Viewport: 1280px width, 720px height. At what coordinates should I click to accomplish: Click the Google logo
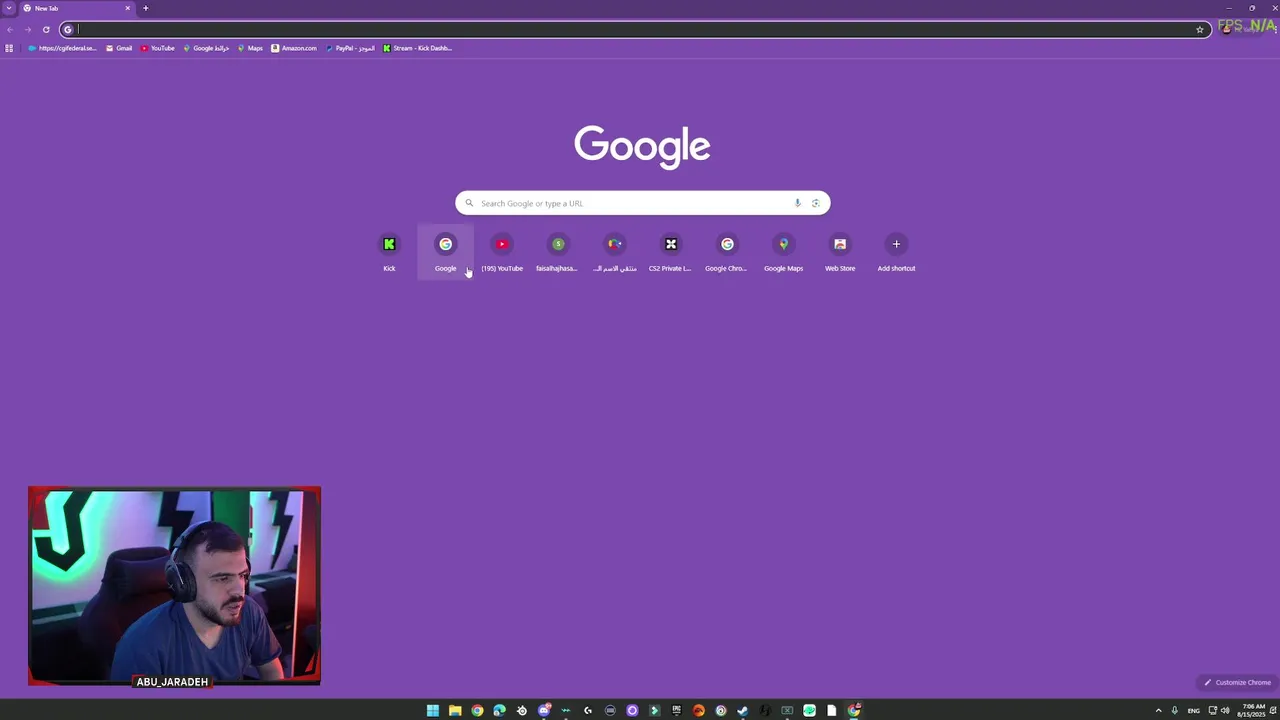pos(642,147)
